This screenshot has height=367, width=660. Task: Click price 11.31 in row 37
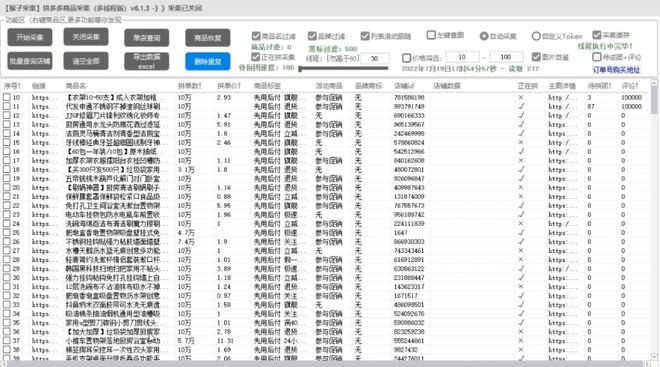[225, 340]
